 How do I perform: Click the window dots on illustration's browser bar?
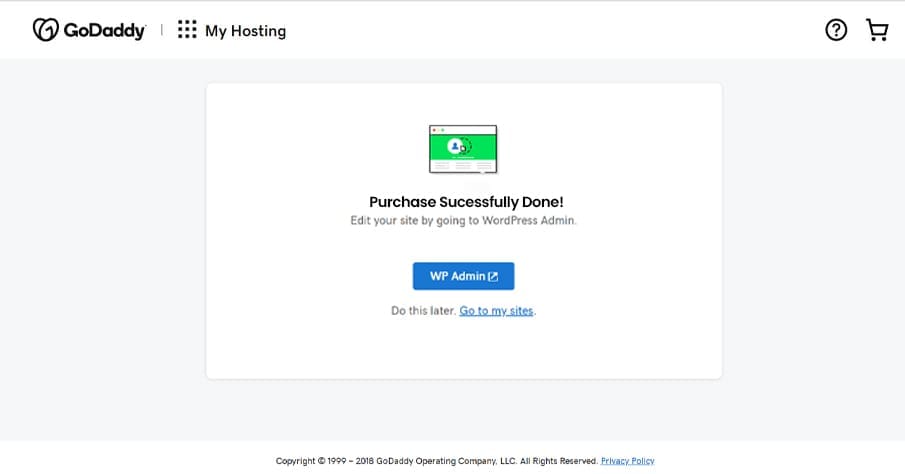tap(436, 129)
